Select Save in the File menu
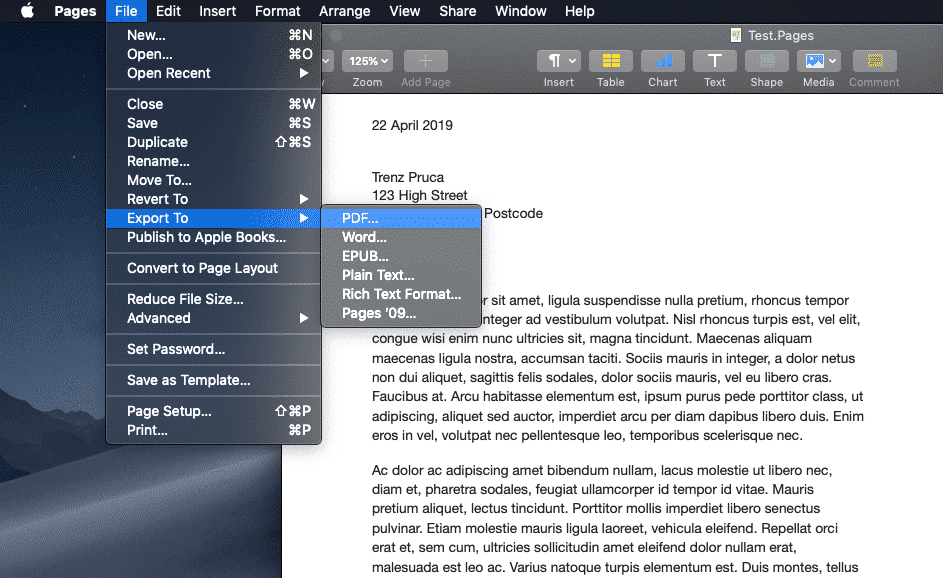 [213, 123]
